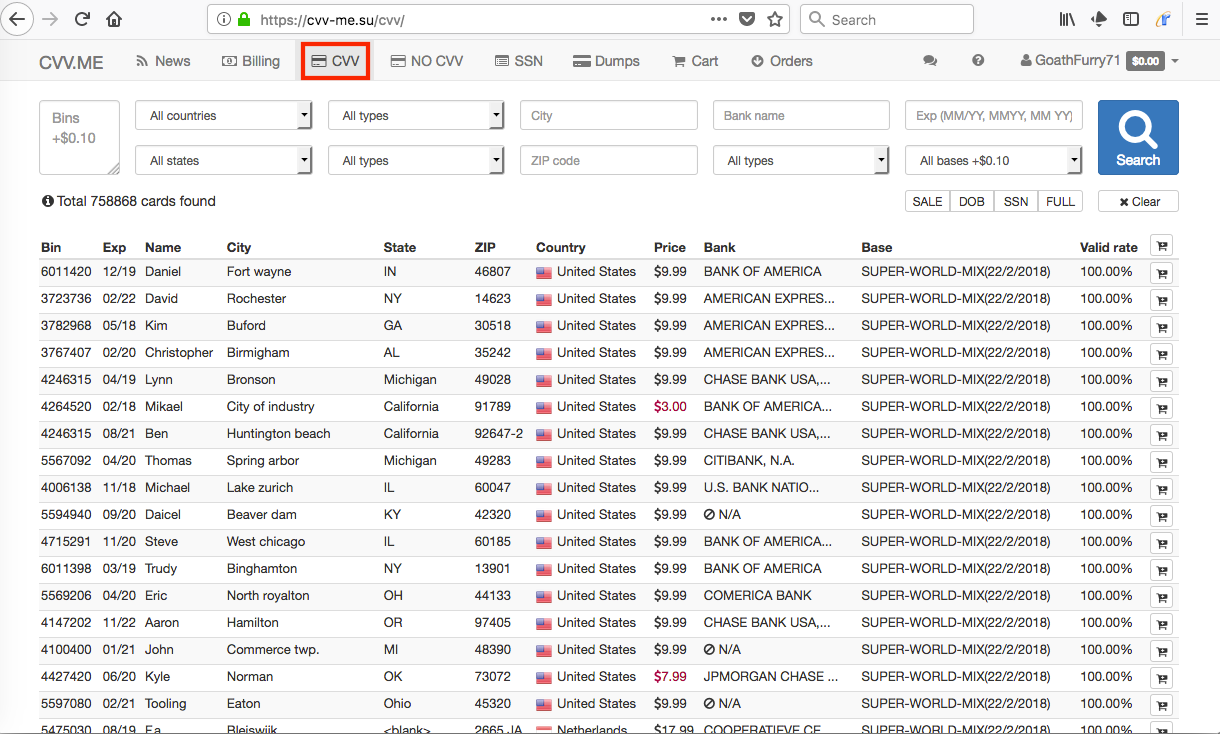Toggle the FULL filter button

1061,201
